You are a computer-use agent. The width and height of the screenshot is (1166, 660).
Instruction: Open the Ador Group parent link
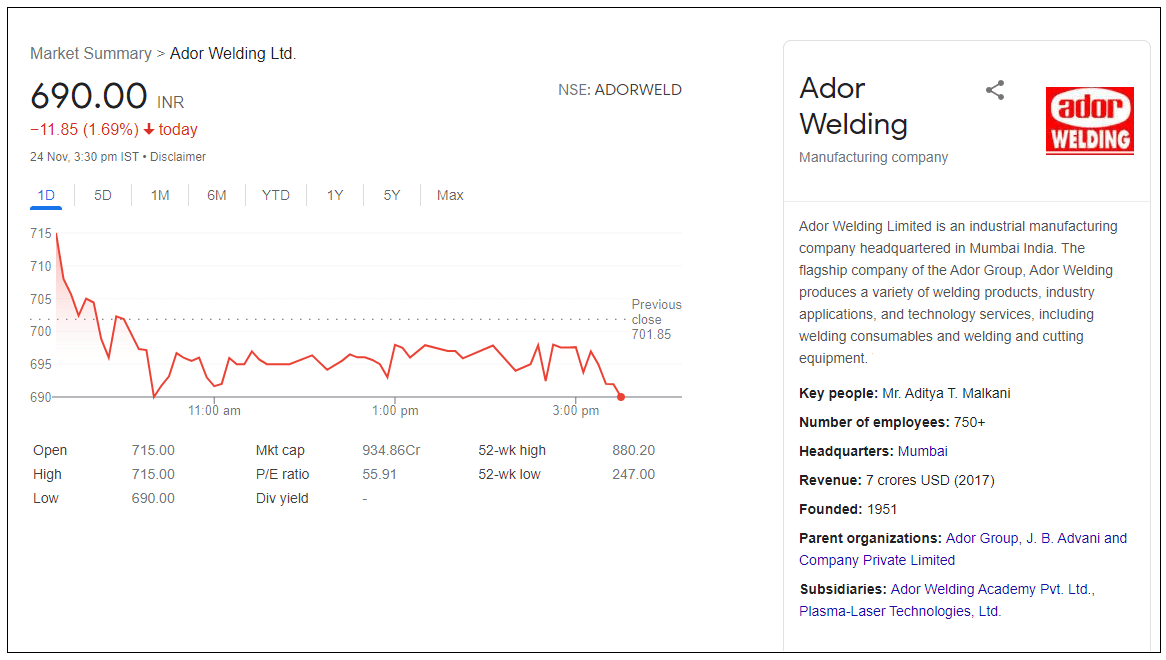982,538
